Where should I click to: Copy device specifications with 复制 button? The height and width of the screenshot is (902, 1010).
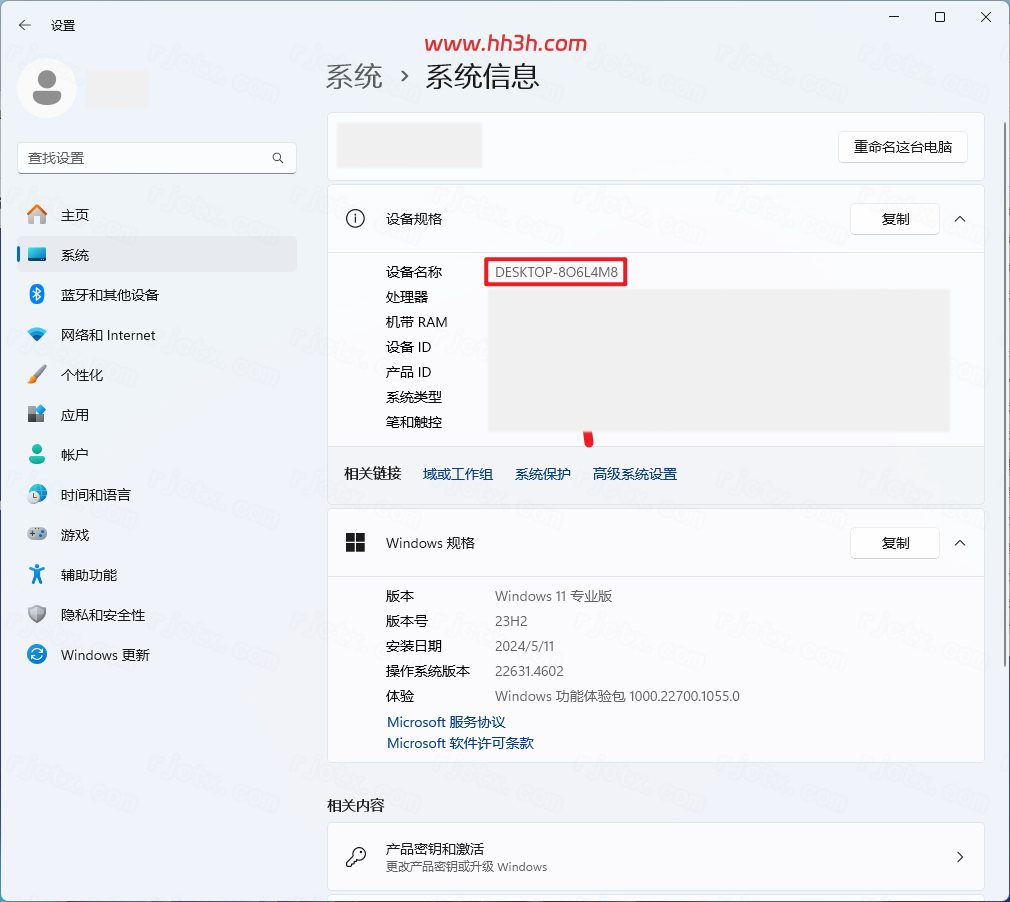895,219
